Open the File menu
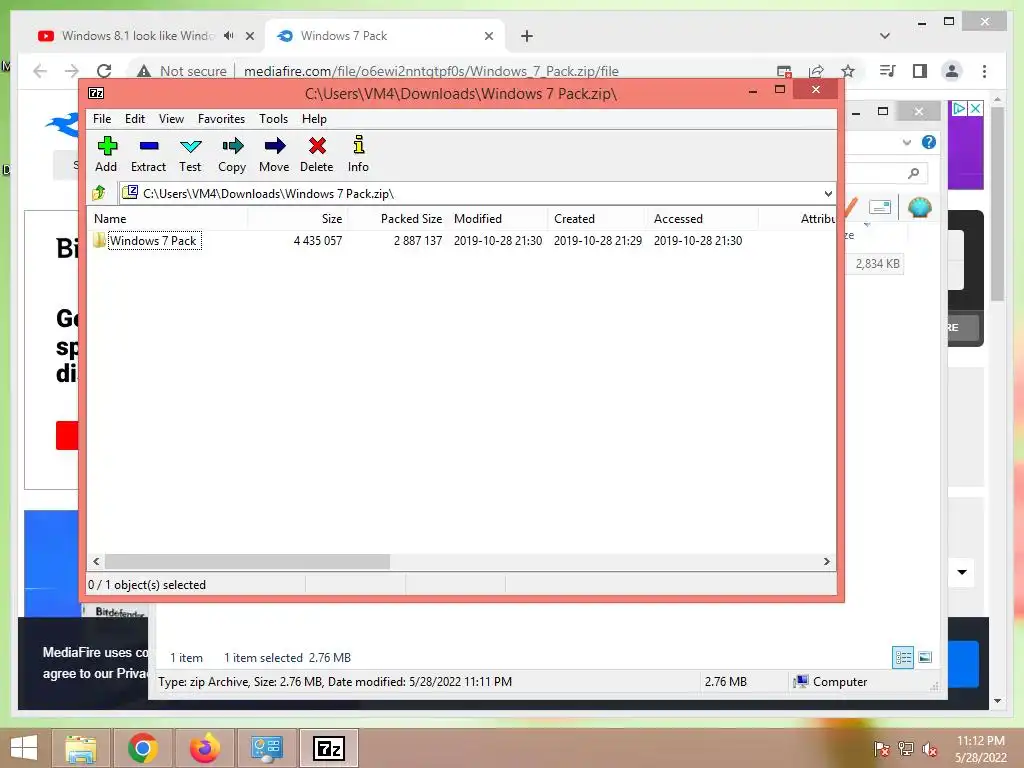The width and height of the screenshot is (1024, 768). 102,119
